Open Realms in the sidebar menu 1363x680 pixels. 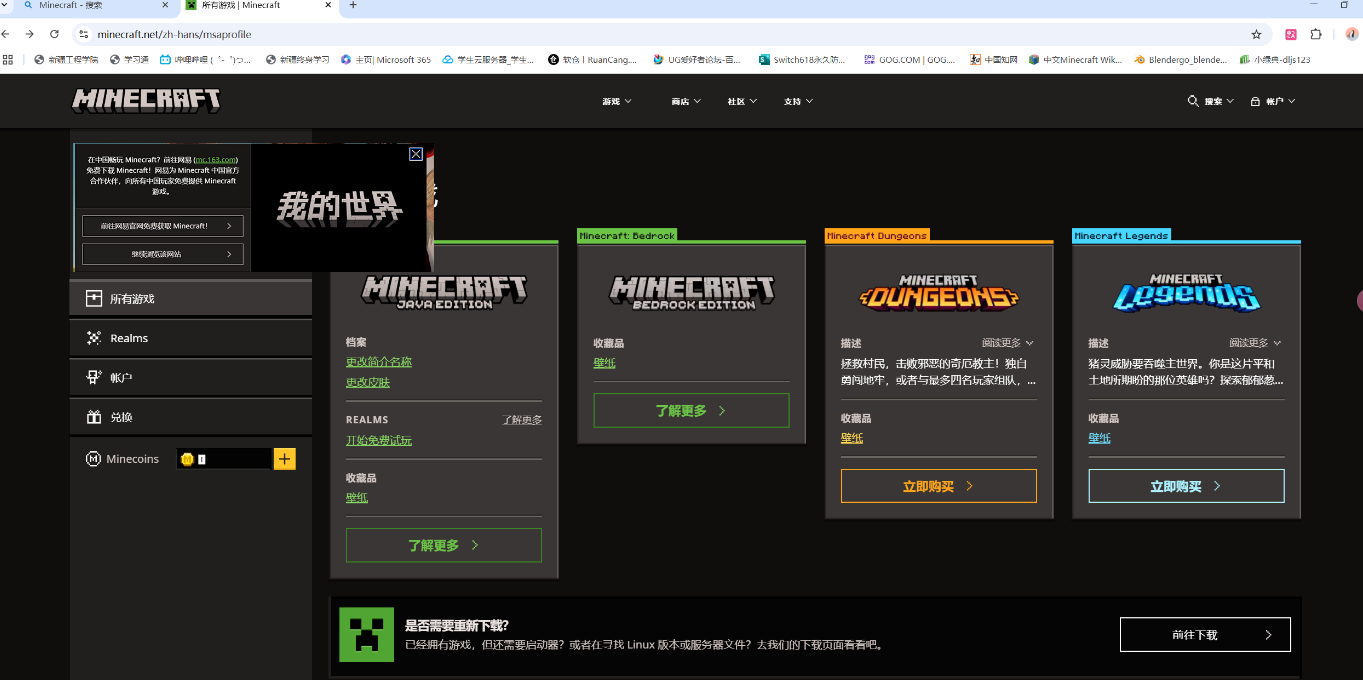click(191, 338)
